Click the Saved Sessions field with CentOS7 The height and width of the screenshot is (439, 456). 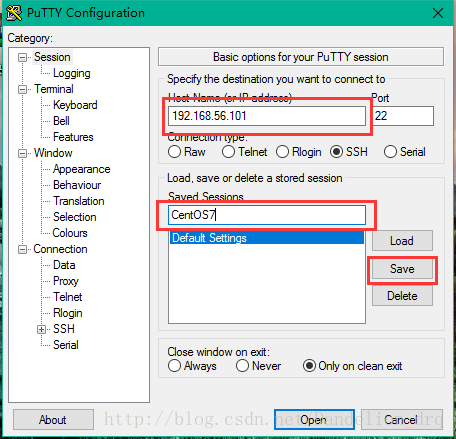point(267,215)
